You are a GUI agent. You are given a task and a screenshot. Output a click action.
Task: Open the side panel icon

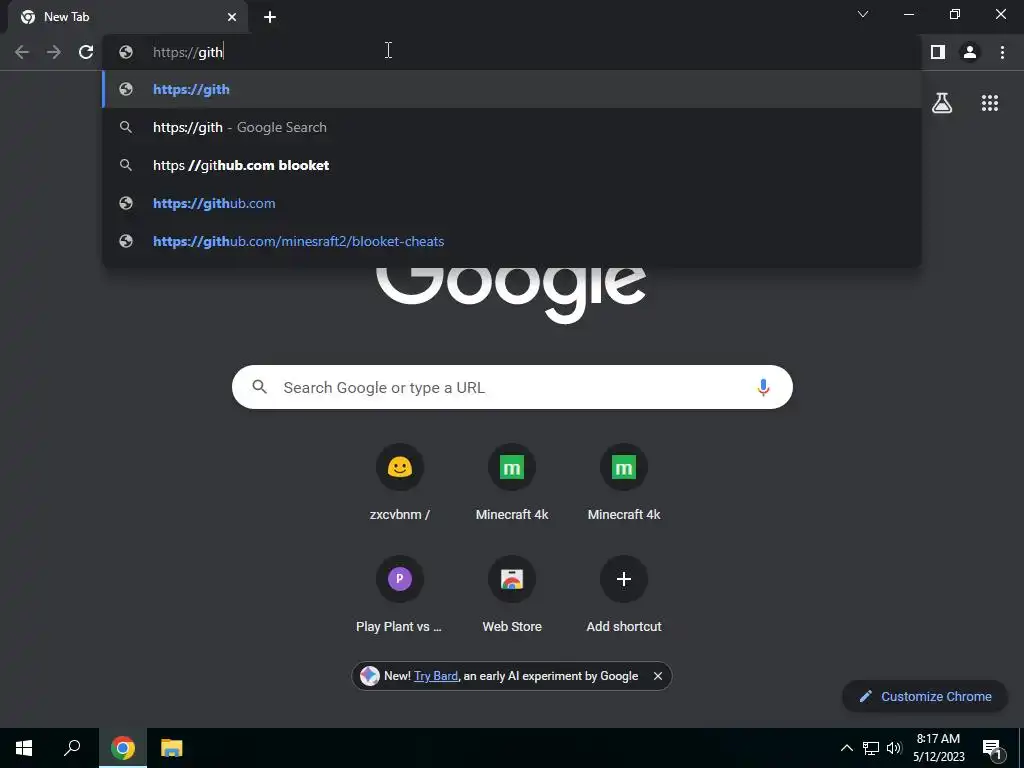coord(938,52)
